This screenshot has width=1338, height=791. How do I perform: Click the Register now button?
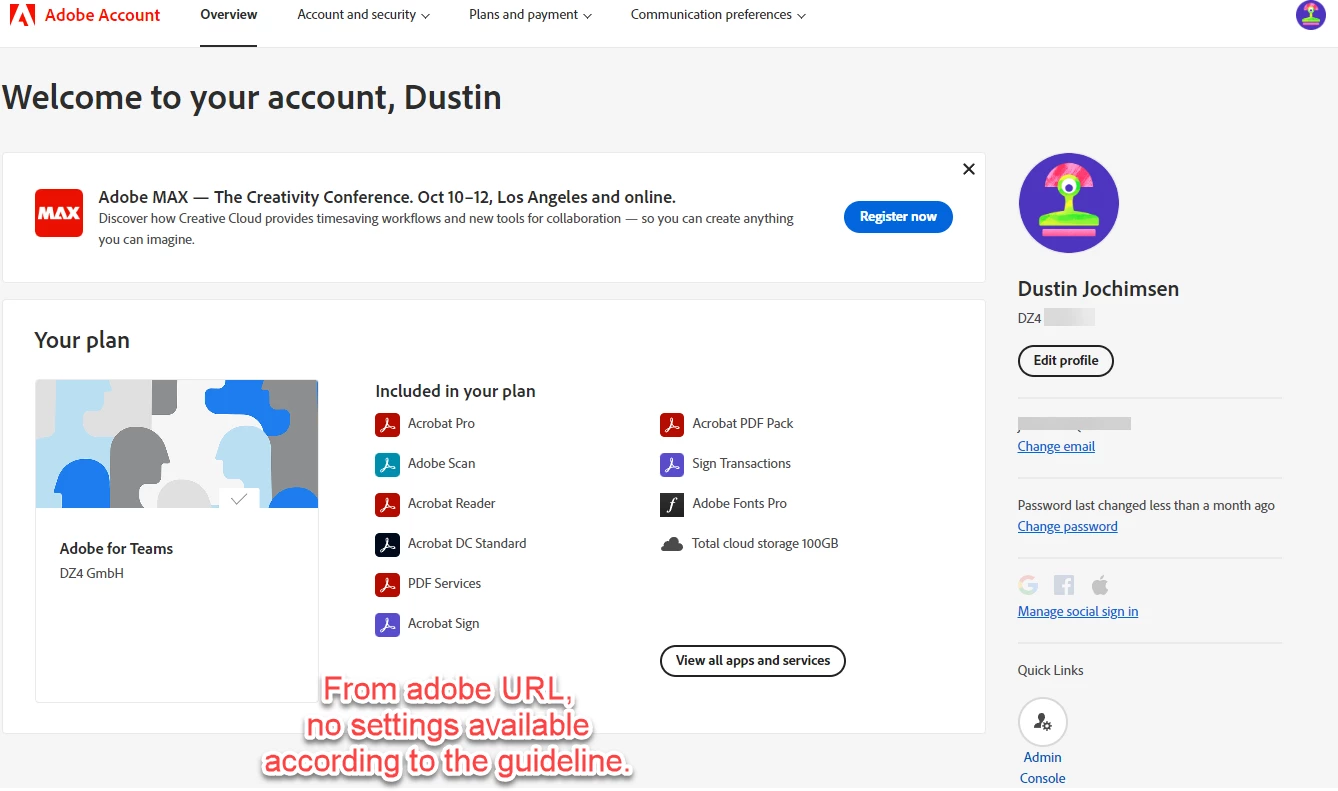[x=898, y=217]
